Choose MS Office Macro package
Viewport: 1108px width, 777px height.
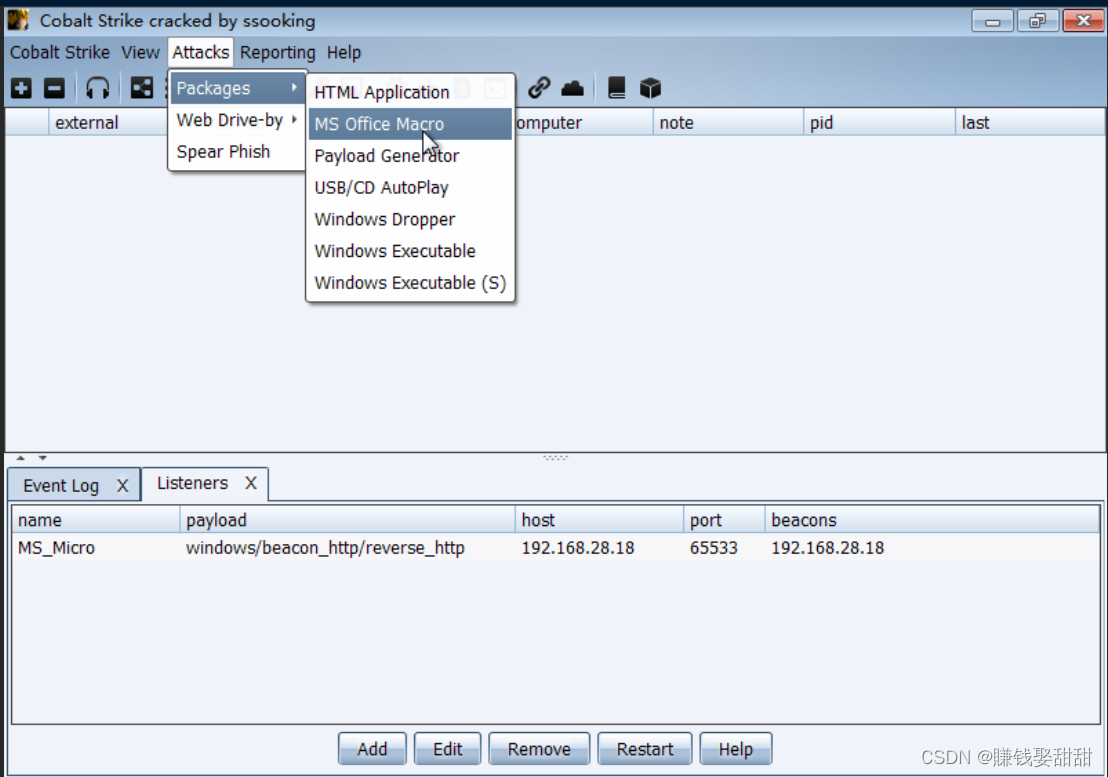coord(410,124)
